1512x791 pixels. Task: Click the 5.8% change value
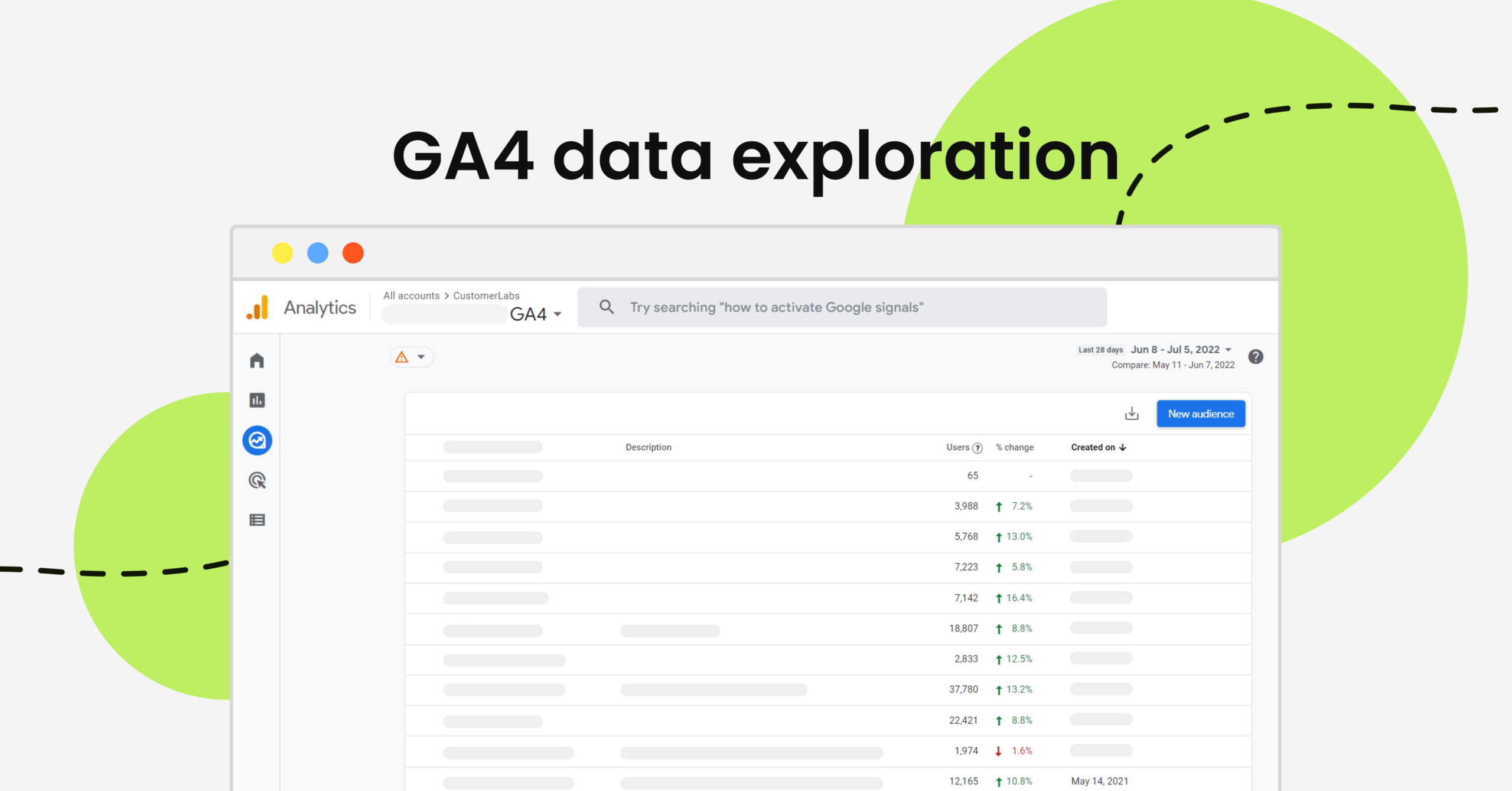tap(1022, 567)
